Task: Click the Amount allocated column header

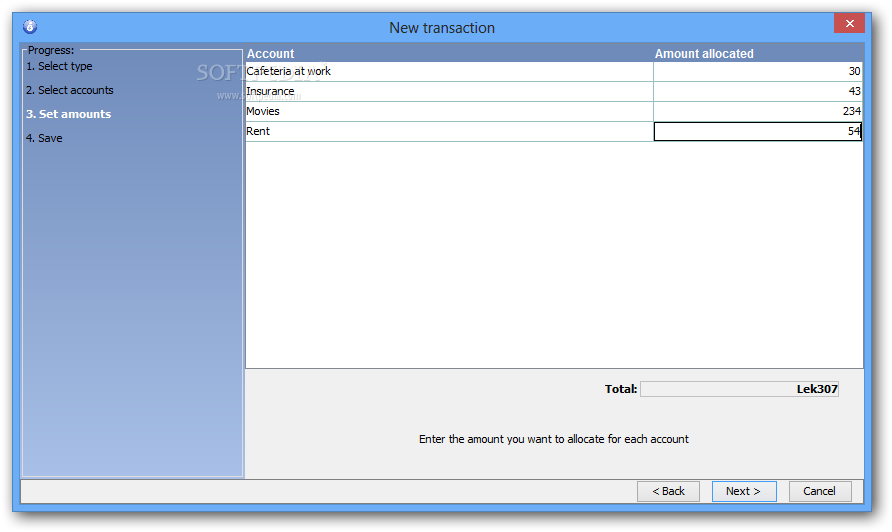Action: coord(758,53)
